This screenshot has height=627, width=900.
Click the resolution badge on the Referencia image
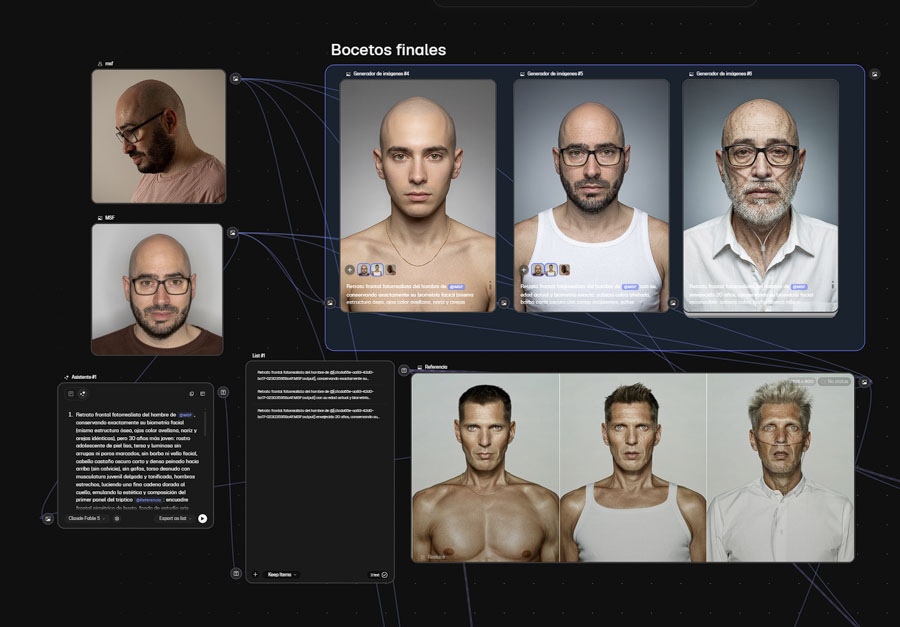pyautogui.click(x=801, y=381)
